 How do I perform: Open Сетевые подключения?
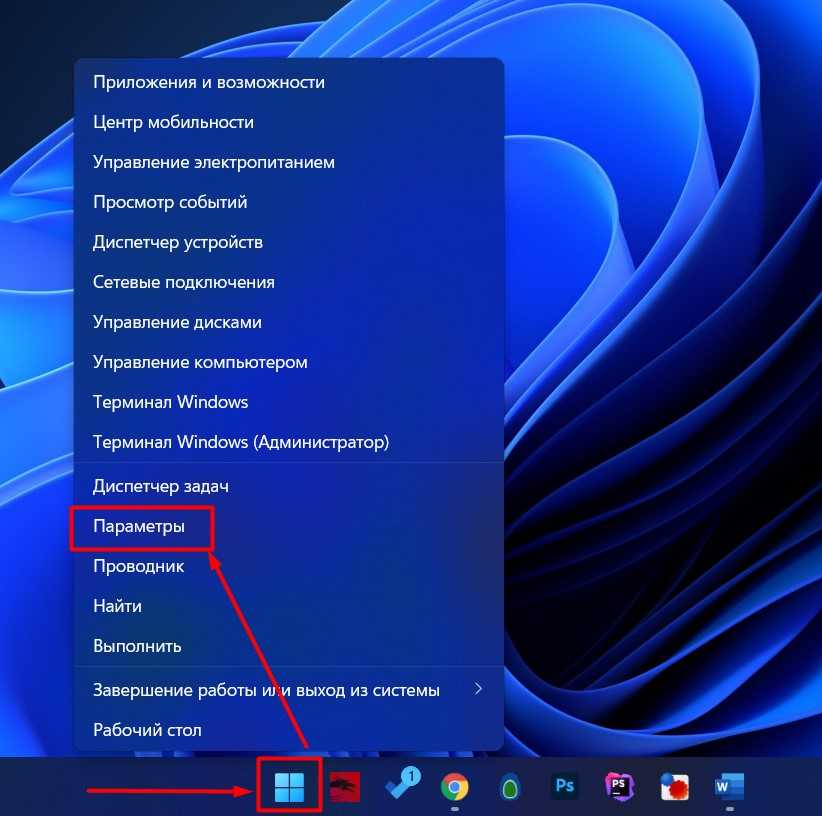[183, 282]
